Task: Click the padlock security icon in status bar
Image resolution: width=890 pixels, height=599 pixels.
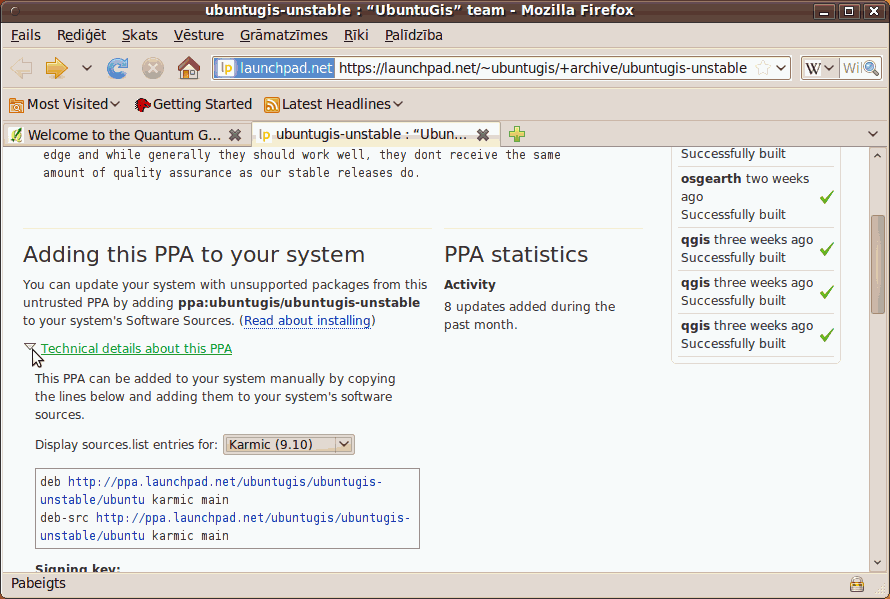Action: tap(857, 584)
